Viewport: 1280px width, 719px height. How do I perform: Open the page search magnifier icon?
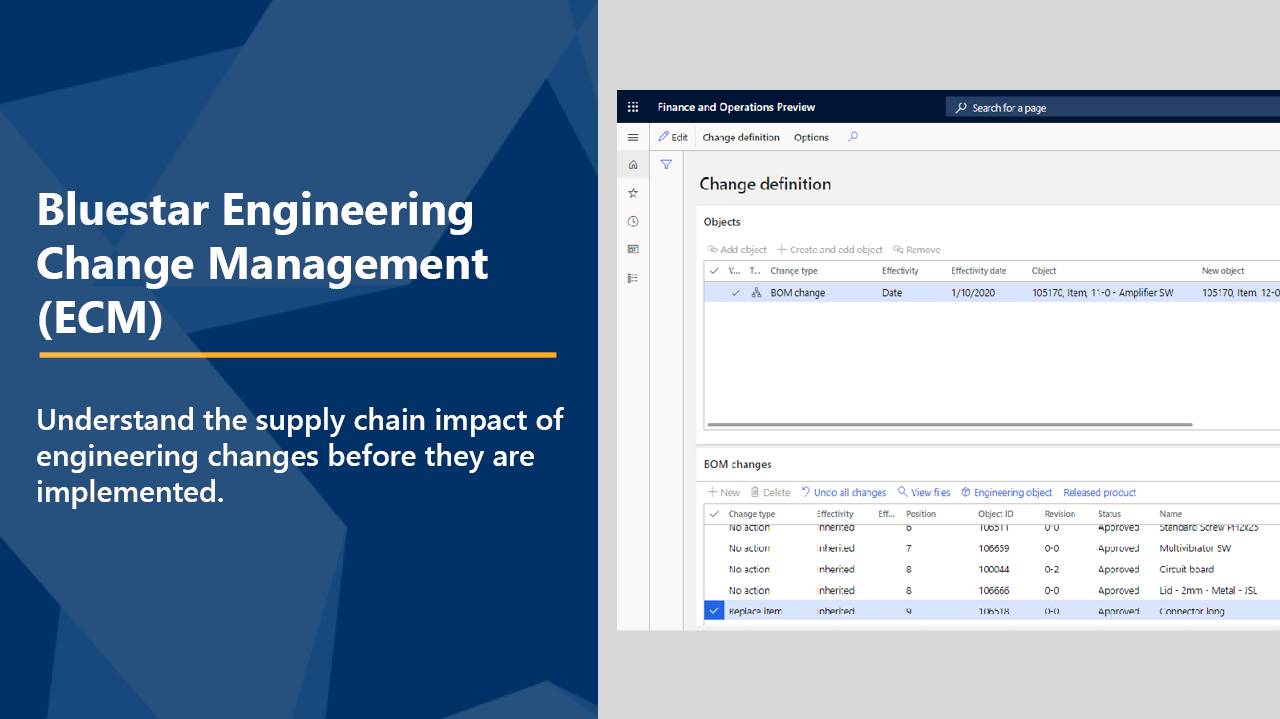pyautogui.click(x=853, y=136)
